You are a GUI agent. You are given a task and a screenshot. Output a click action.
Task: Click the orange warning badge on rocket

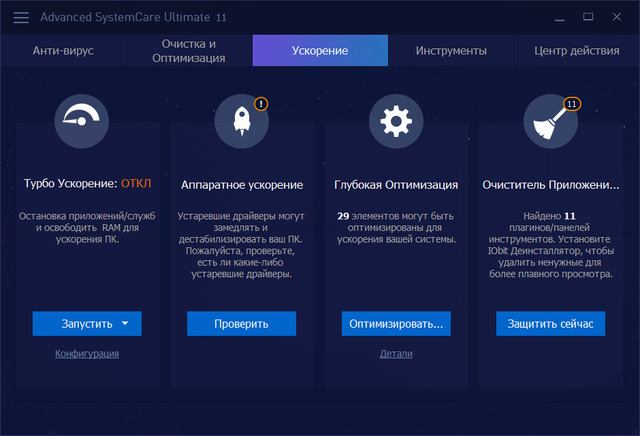[x=261, y=103]
